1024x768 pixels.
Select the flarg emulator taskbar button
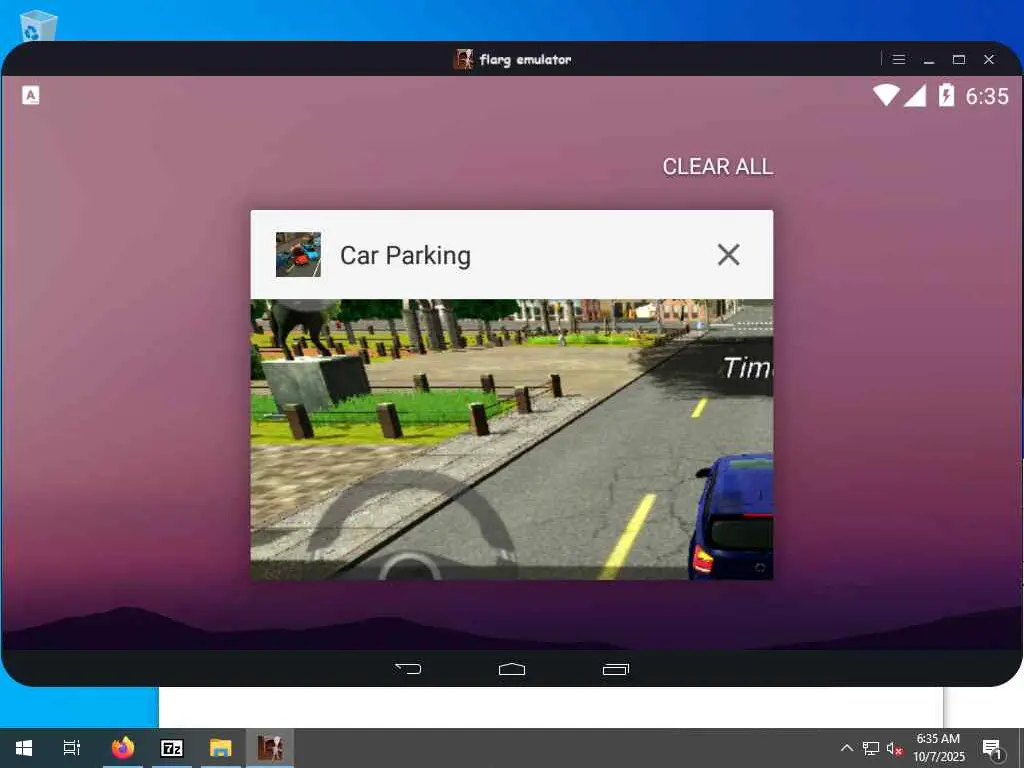(x=270, y=748)
